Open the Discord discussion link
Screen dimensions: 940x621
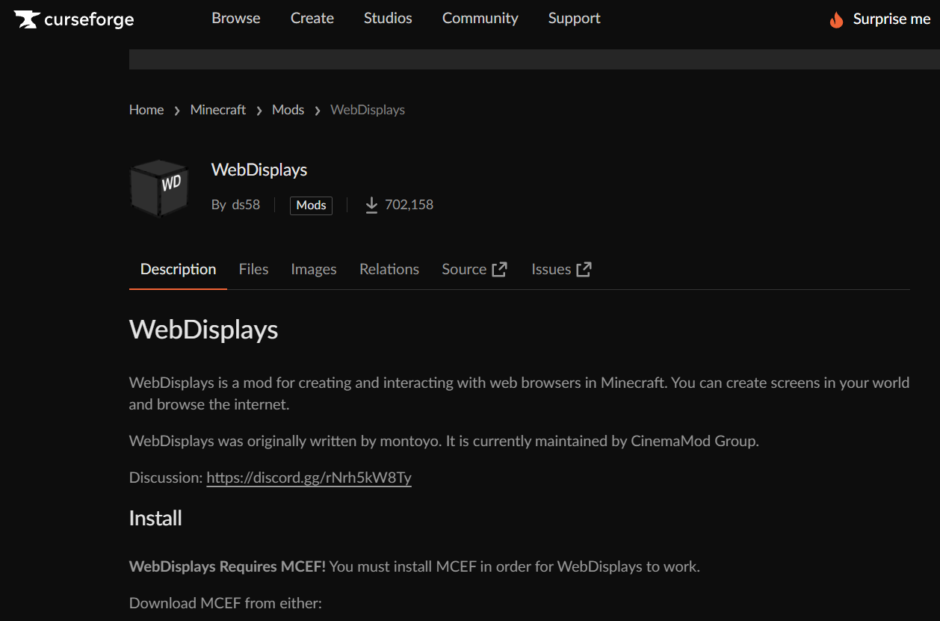pyautogui.click(x=308, y=477)
